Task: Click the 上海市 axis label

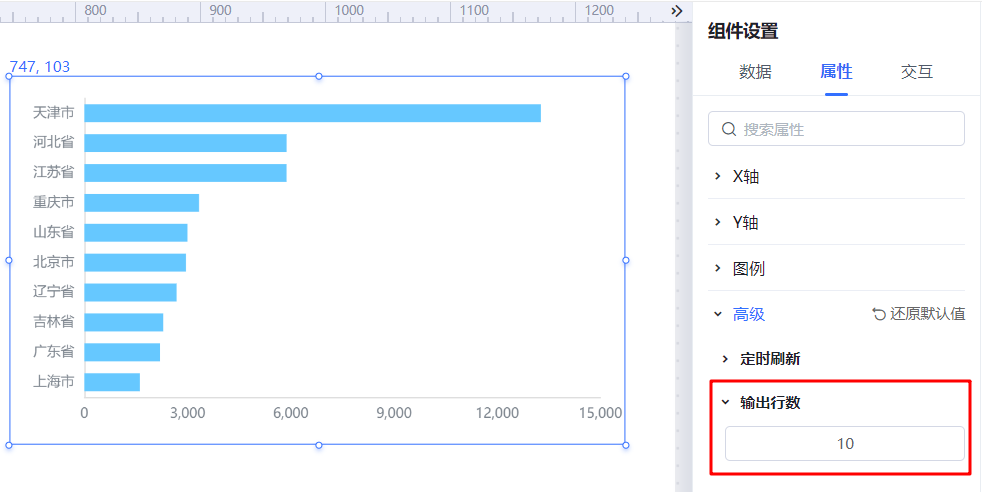Action: (x=54, y=382)
